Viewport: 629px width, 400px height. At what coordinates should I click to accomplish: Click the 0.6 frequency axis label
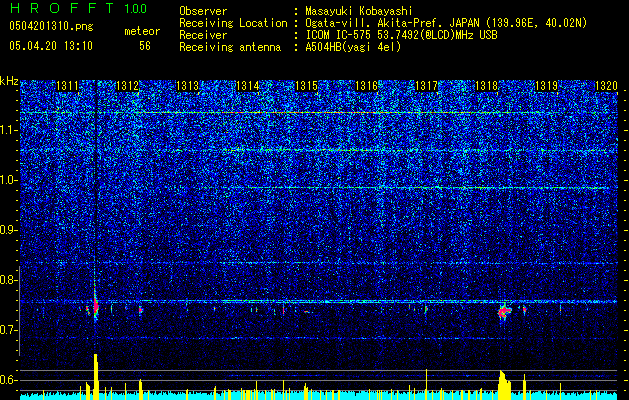point(9,380)
